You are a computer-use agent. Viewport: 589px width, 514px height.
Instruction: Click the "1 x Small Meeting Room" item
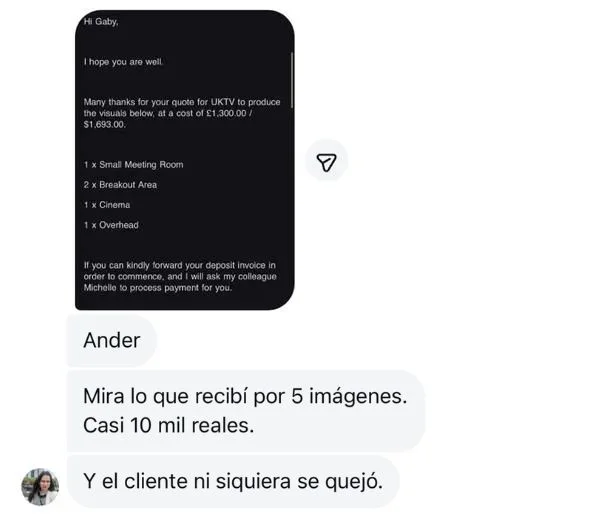click(x=134, y=165)
